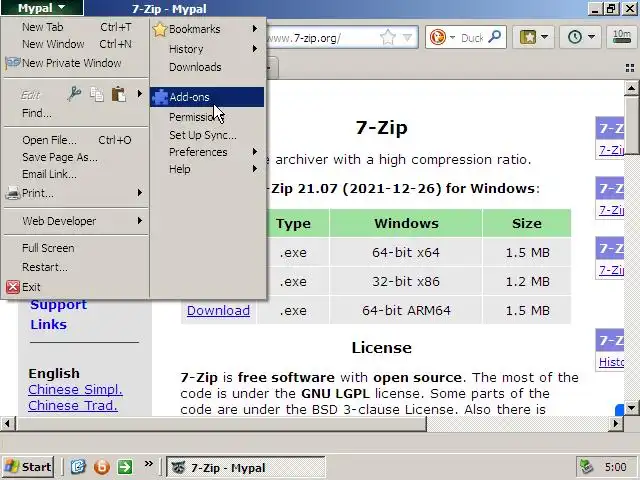Click the Cut scissors icon in the Edit row
This screenshot has height=480, width=640.
point(74,94)
